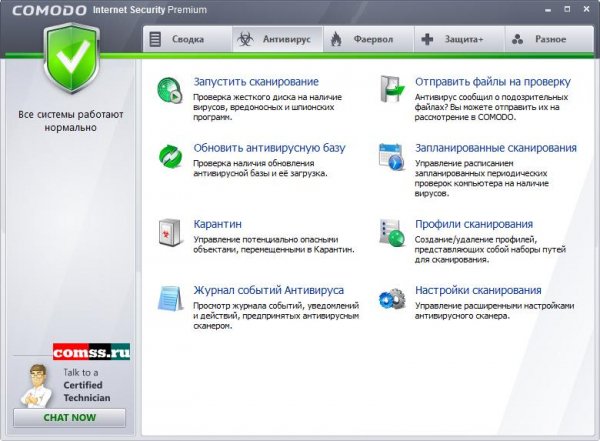
Task: Minimize the COMODO window
Action: click(548, 10)
